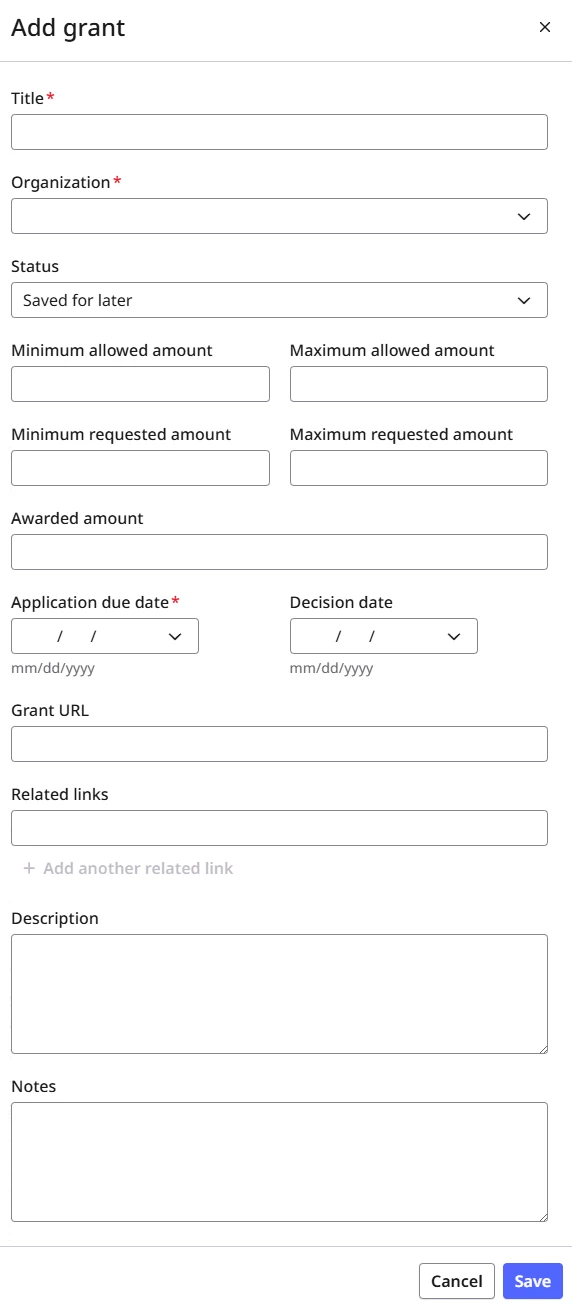Focus the Title text field
The width and height of the screenshot is (572, 1304).
pyautogui.click(x=279, y=132)
